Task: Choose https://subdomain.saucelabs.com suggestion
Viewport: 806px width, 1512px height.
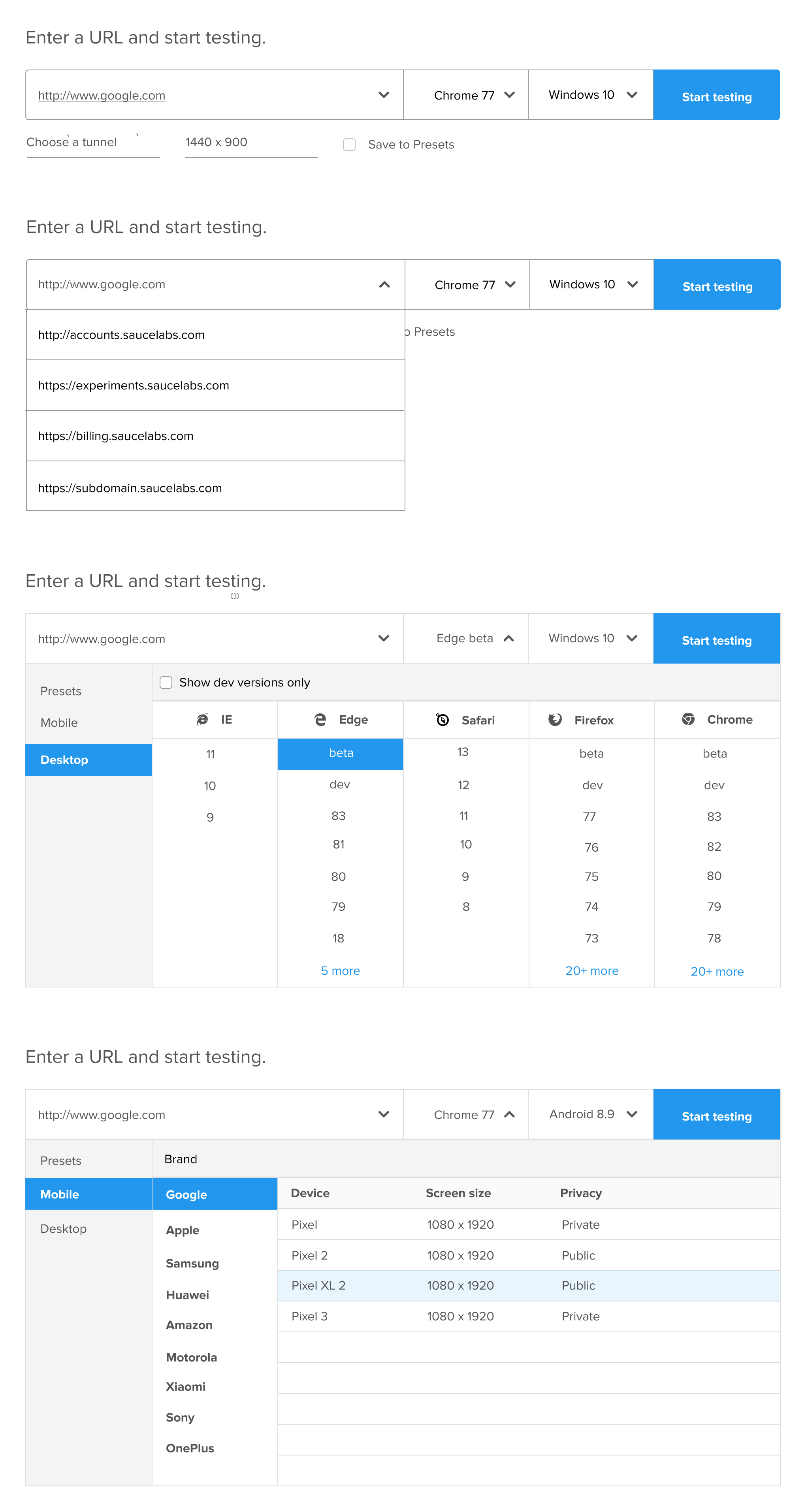Action: [215, 487]
